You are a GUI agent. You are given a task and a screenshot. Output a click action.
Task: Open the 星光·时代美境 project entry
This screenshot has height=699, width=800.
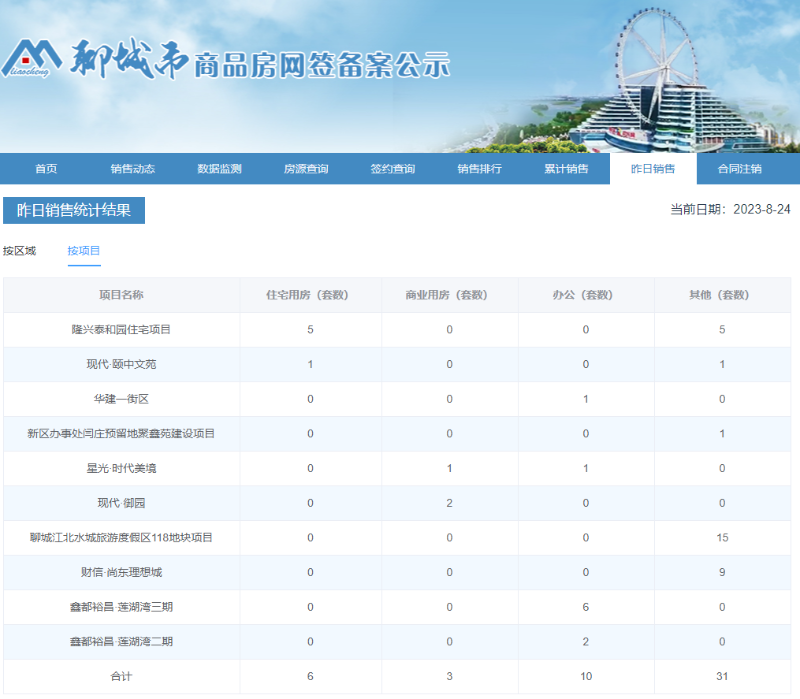[x=121, y=468]
